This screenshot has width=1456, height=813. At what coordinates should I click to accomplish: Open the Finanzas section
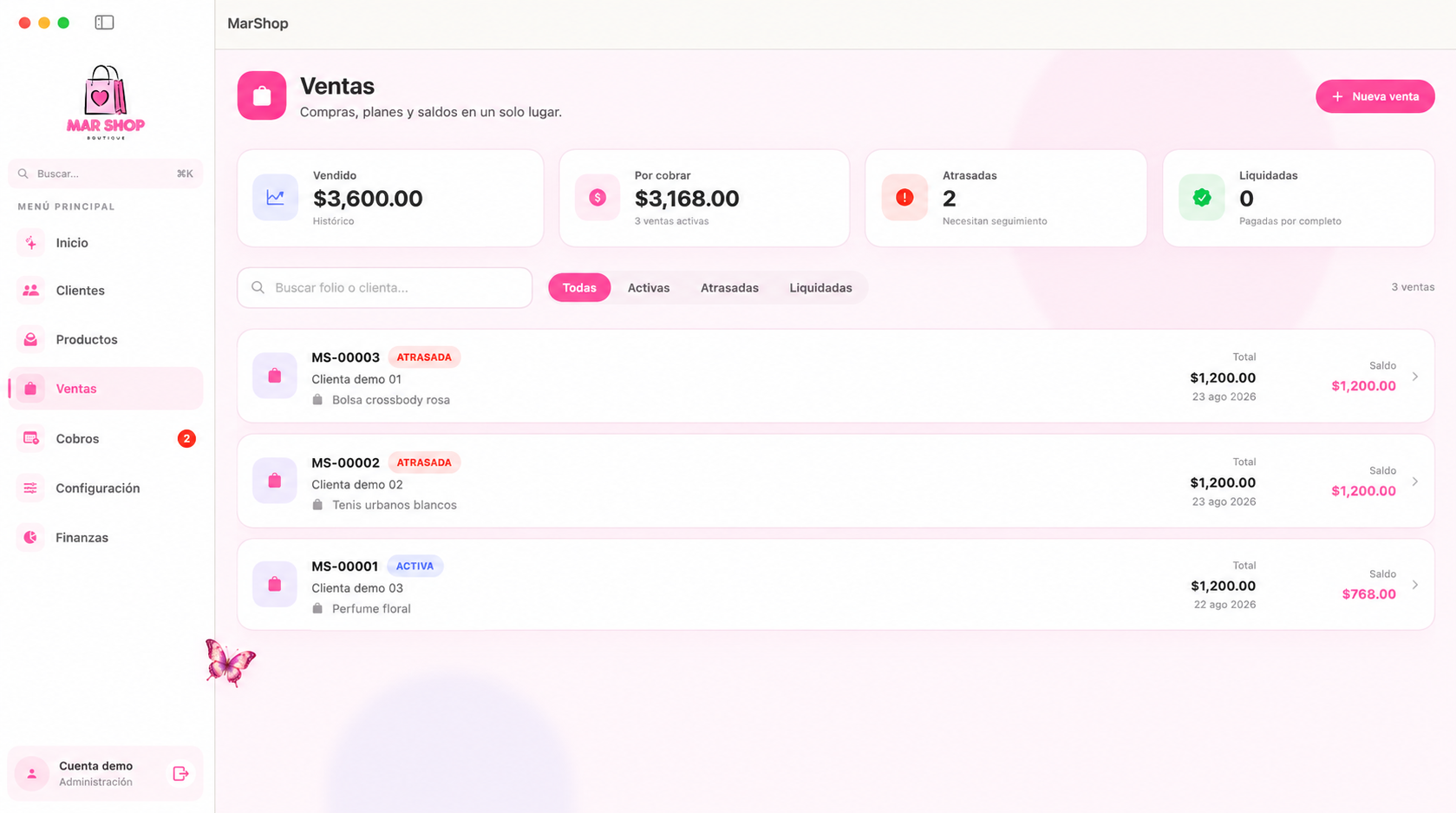click(x=106, y=537)
